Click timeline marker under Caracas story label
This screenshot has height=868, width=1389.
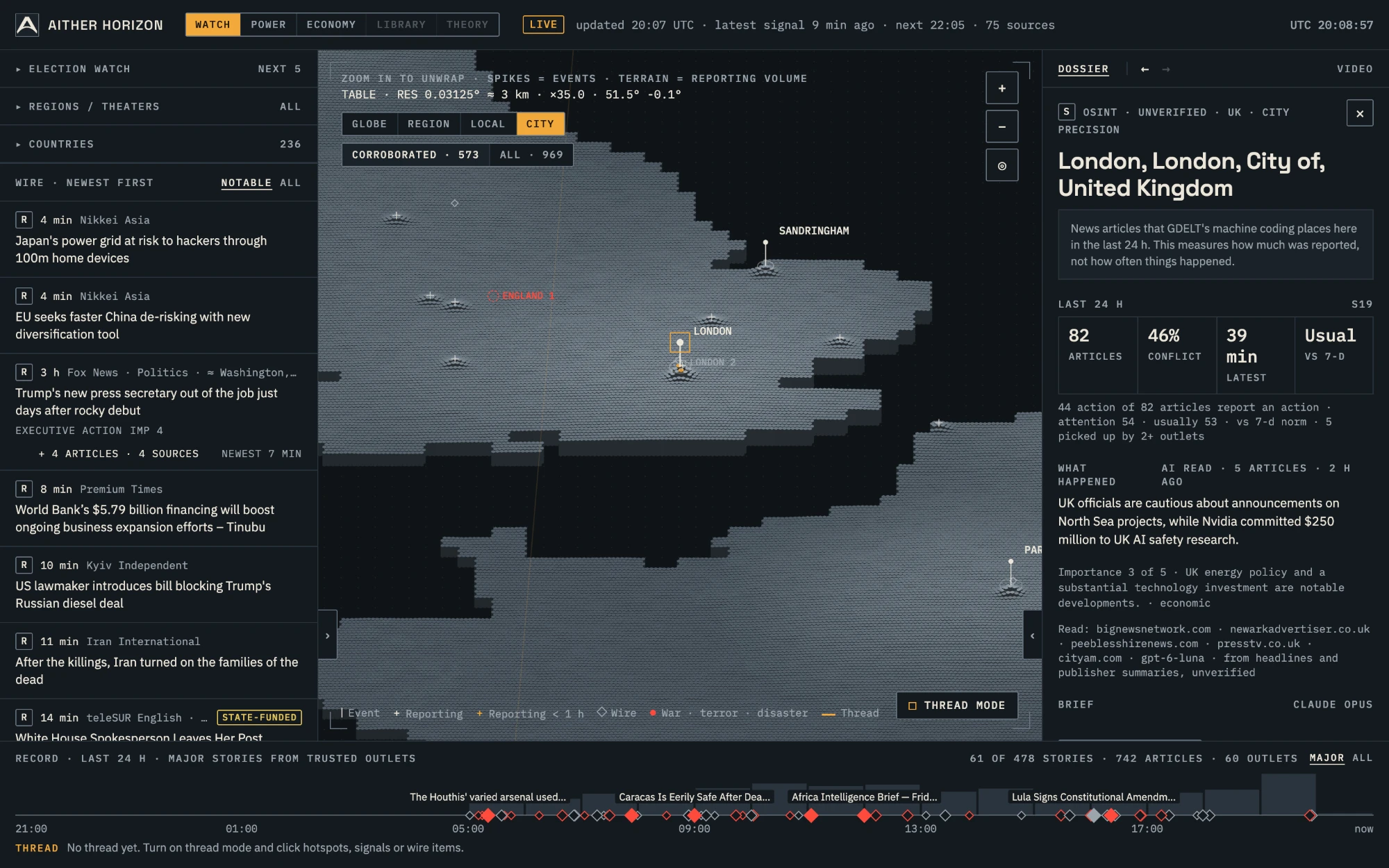694,815
